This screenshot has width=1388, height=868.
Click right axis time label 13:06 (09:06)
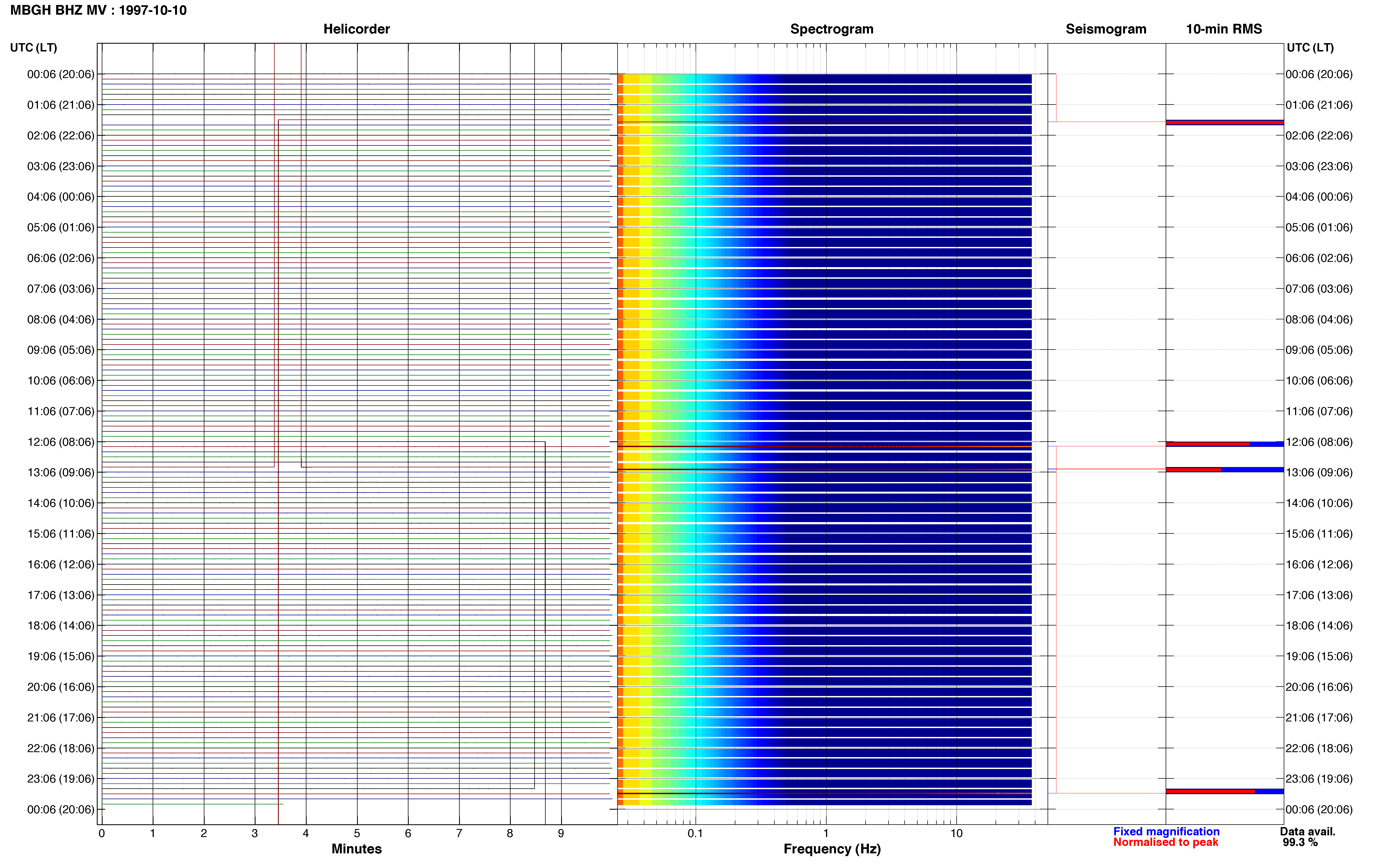[x=1319, y=473]
